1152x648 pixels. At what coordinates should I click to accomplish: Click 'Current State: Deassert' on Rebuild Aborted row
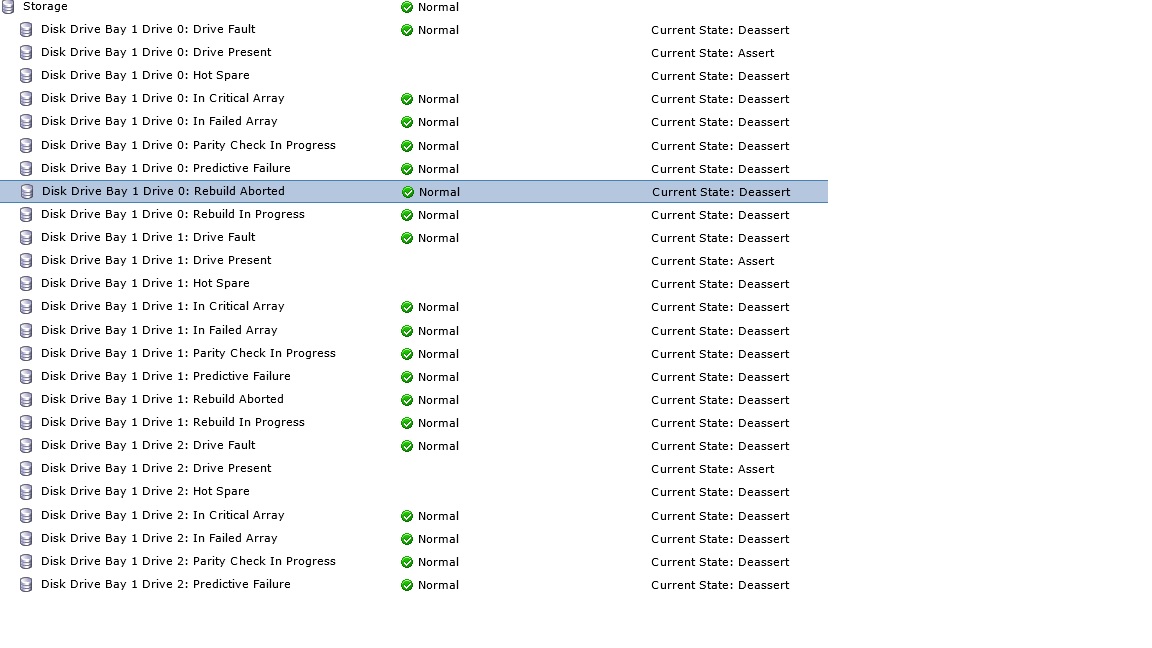click(720, 191)
